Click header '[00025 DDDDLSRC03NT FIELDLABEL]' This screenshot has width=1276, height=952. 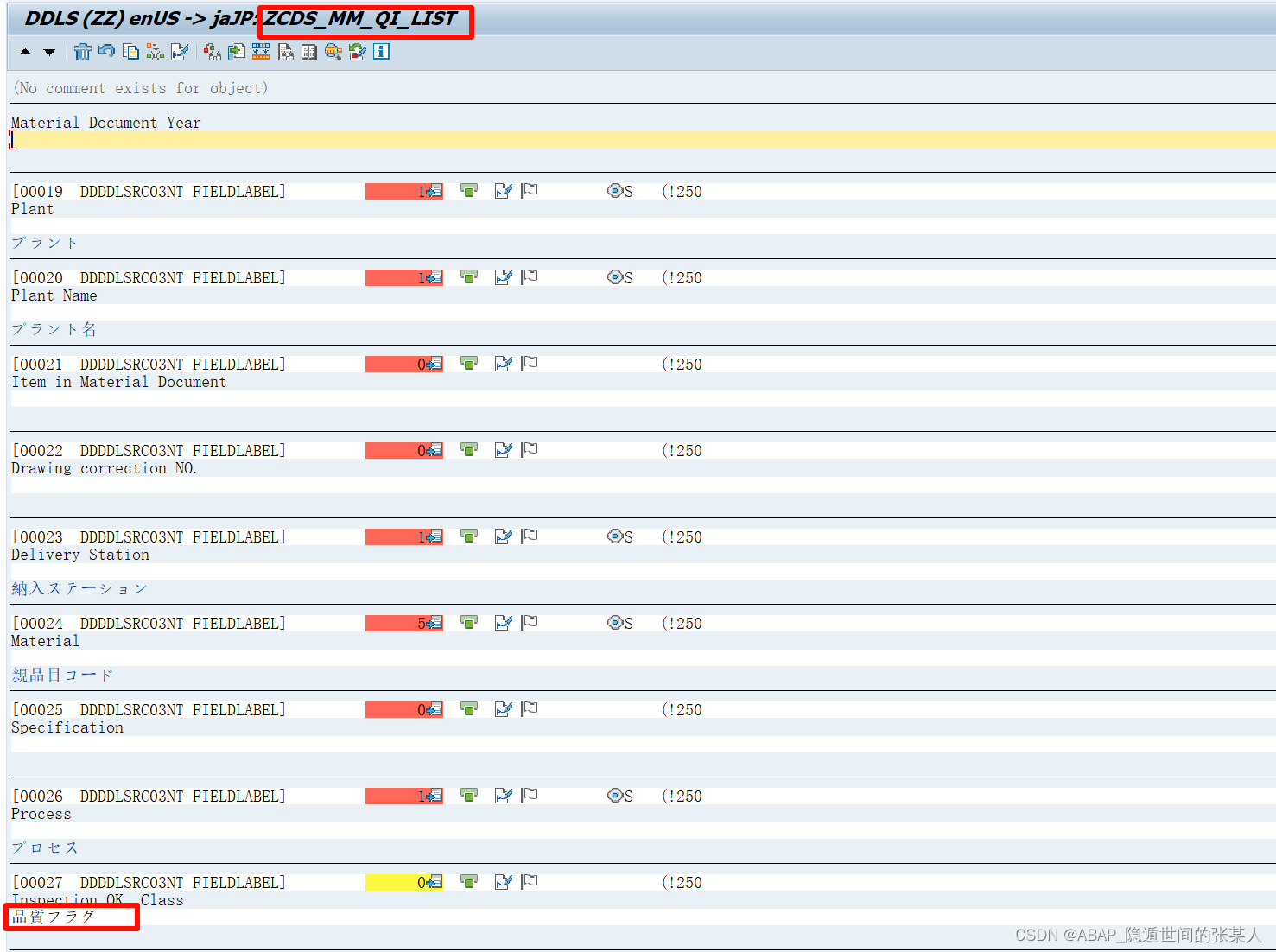point(149,709)
